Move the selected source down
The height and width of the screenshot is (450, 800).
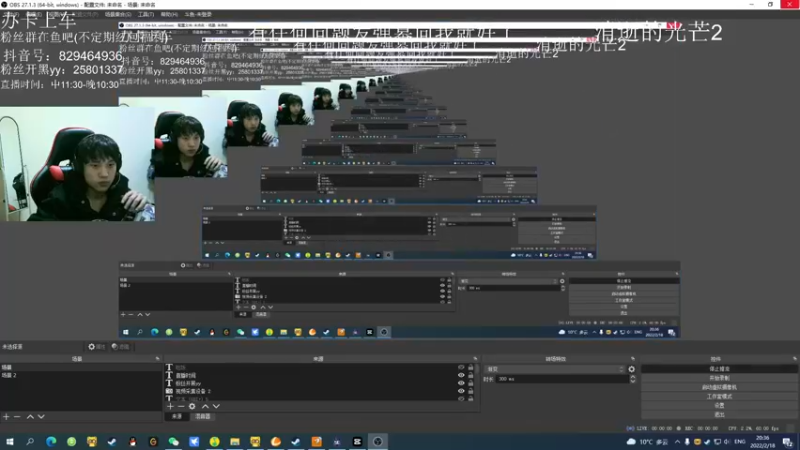(x=216, y=407)
